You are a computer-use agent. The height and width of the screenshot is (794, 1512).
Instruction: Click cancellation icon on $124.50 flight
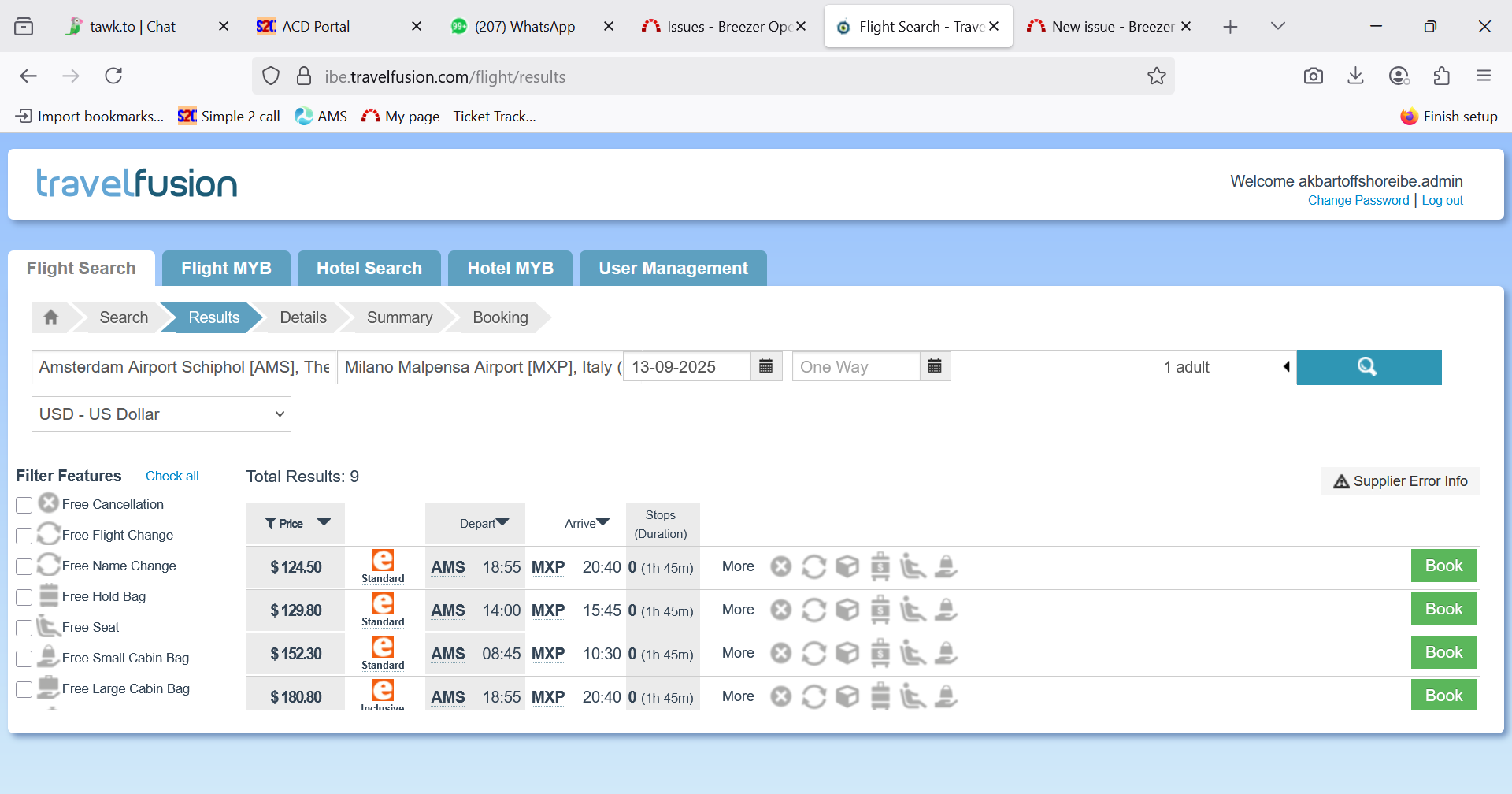[780, 567]
